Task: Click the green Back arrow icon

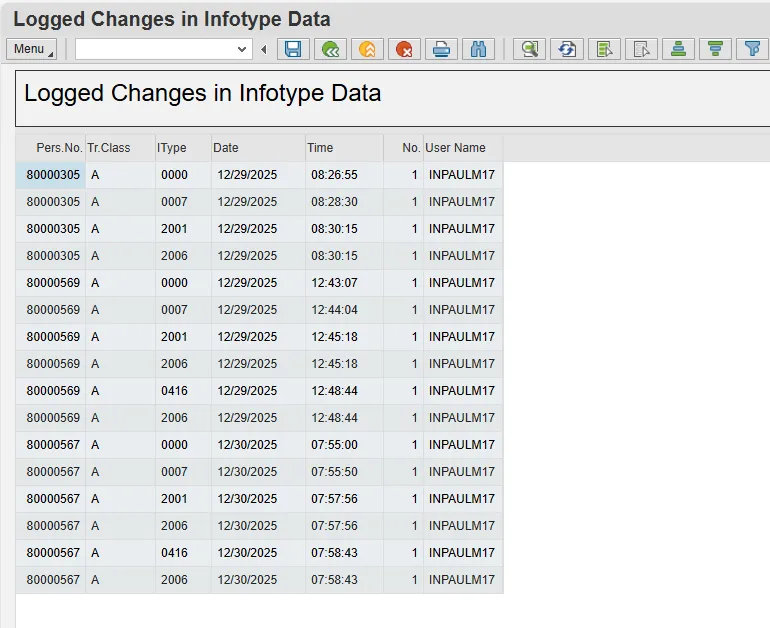Action: pos(330,49)
